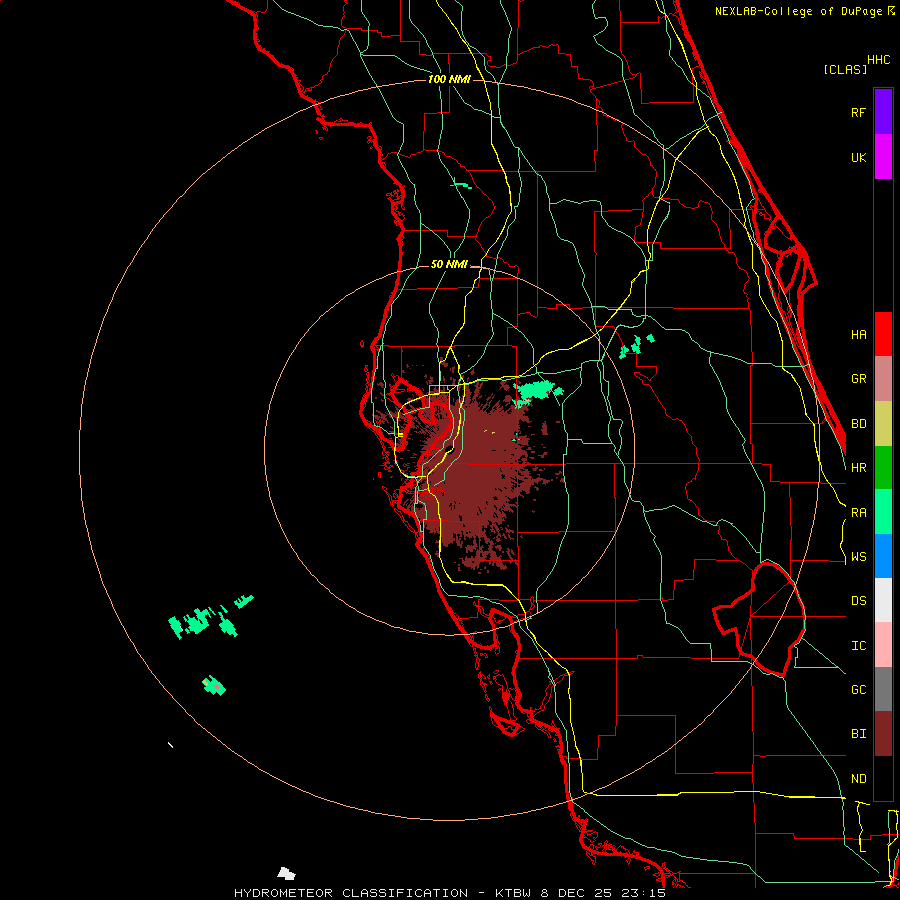Click the GC gray legend swatch

click(x=883, y=689)
